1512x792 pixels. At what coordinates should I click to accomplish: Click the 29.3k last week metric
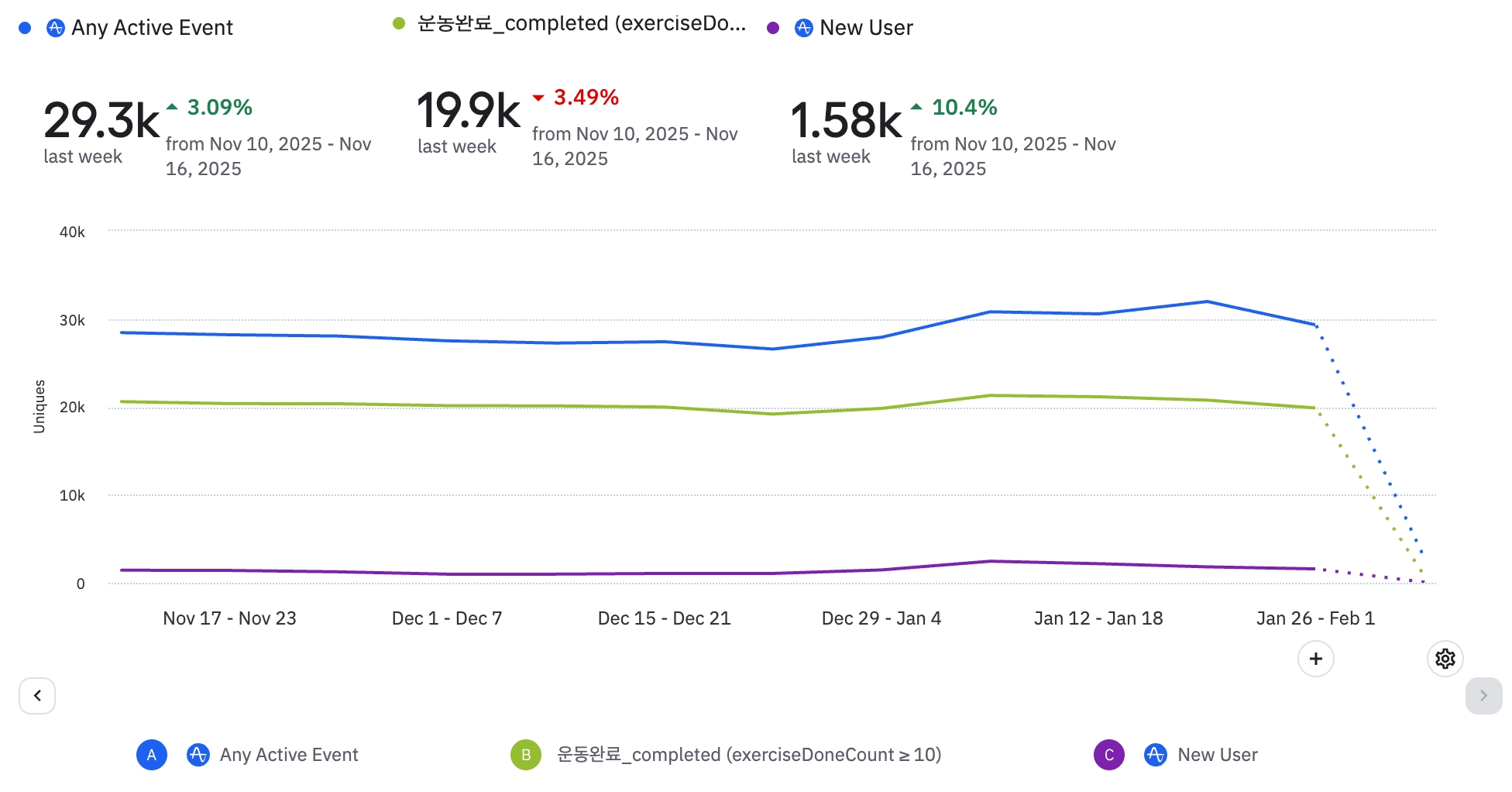click(x=101, y=121)
